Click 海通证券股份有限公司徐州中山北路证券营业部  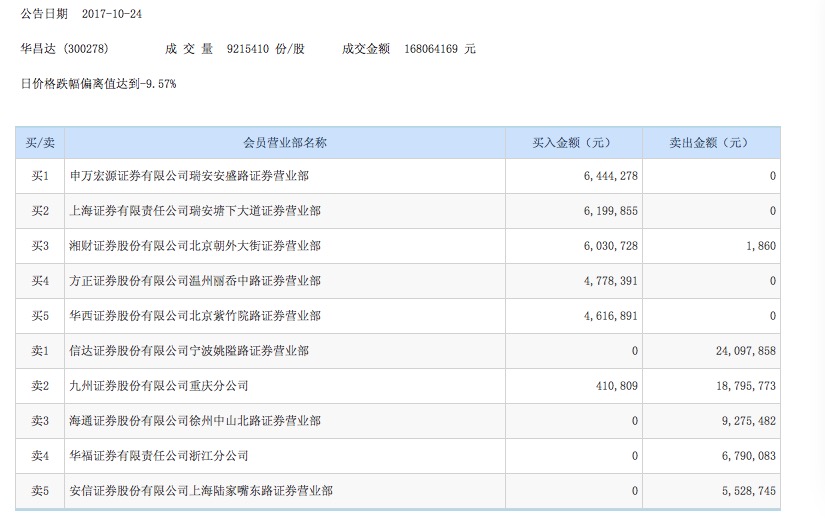pos(195,421)
